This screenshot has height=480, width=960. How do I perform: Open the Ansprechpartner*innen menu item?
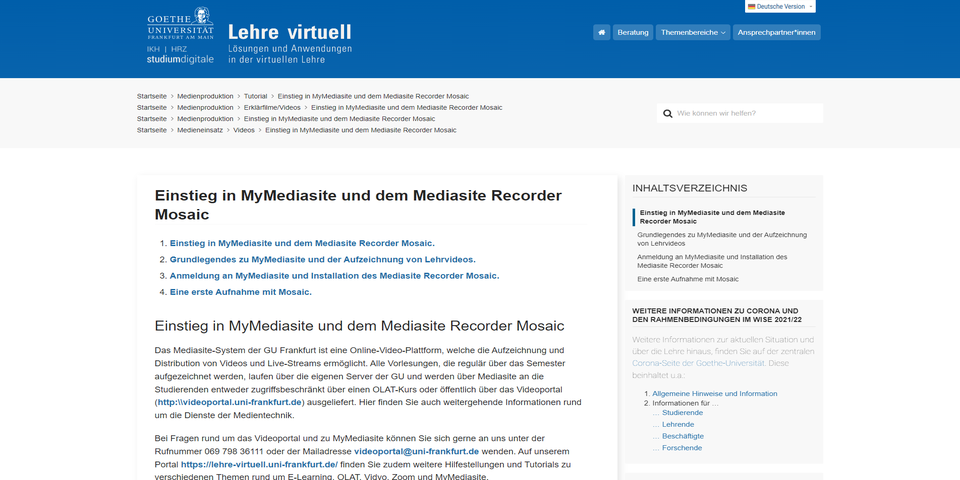pos(776,32)
